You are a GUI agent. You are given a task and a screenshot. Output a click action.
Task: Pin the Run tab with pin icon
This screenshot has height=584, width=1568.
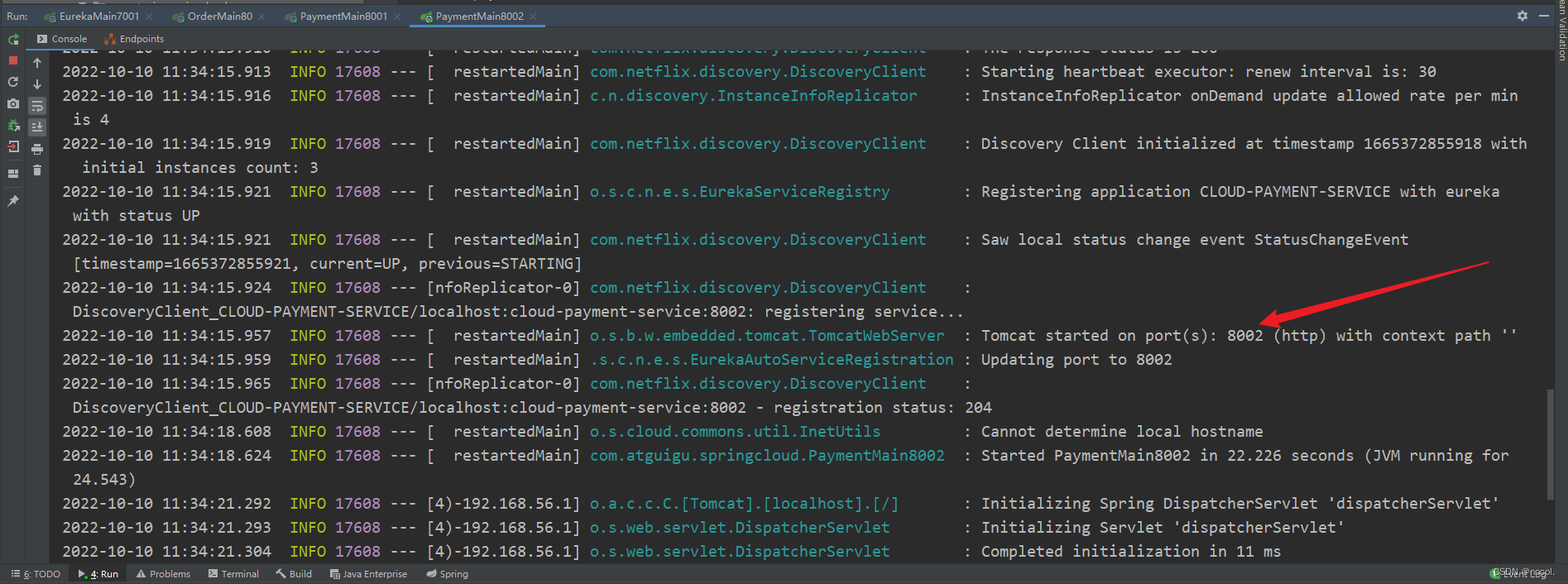pos(13,201)
